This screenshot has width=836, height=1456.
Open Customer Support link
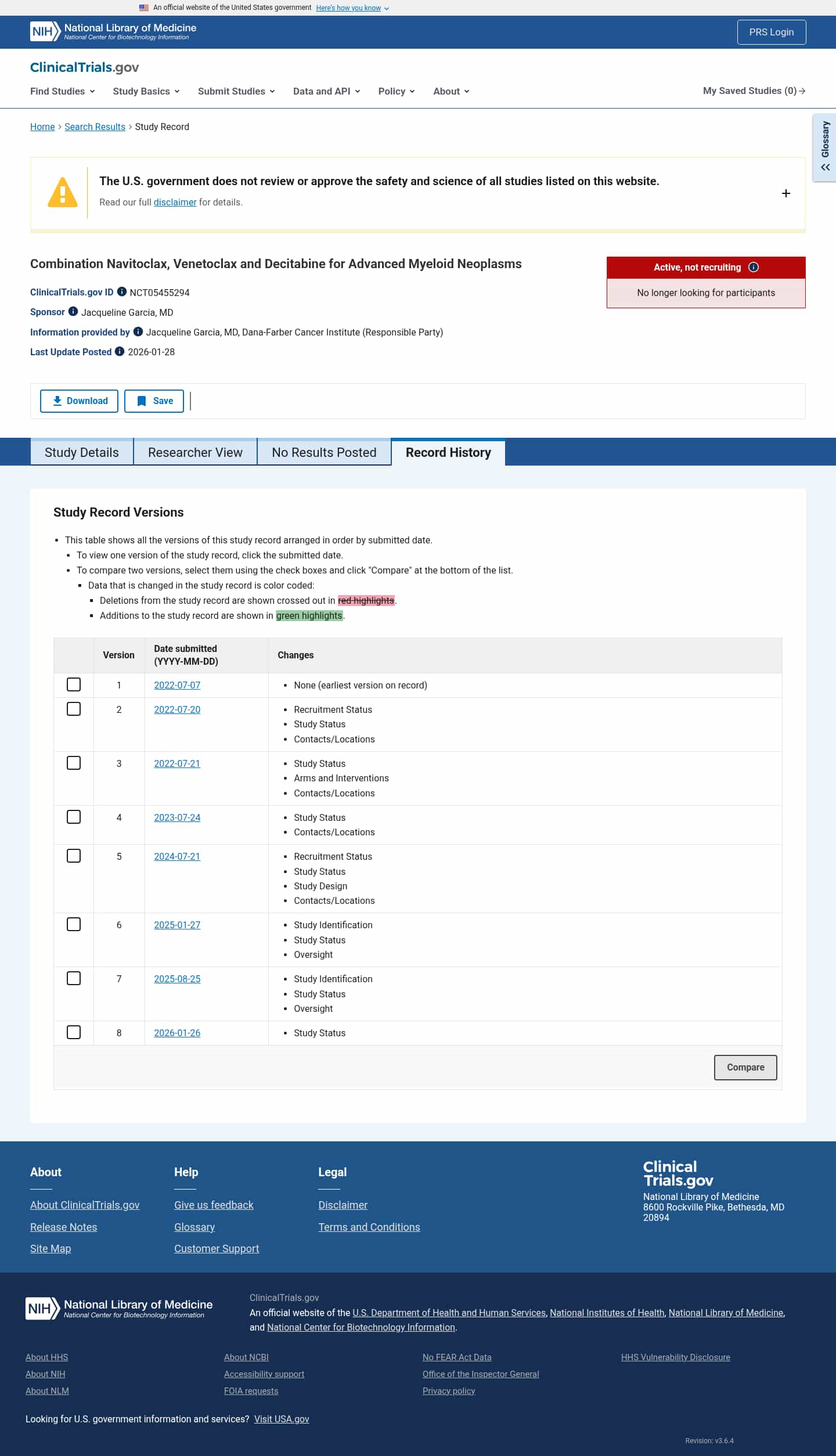(217, 1248)
